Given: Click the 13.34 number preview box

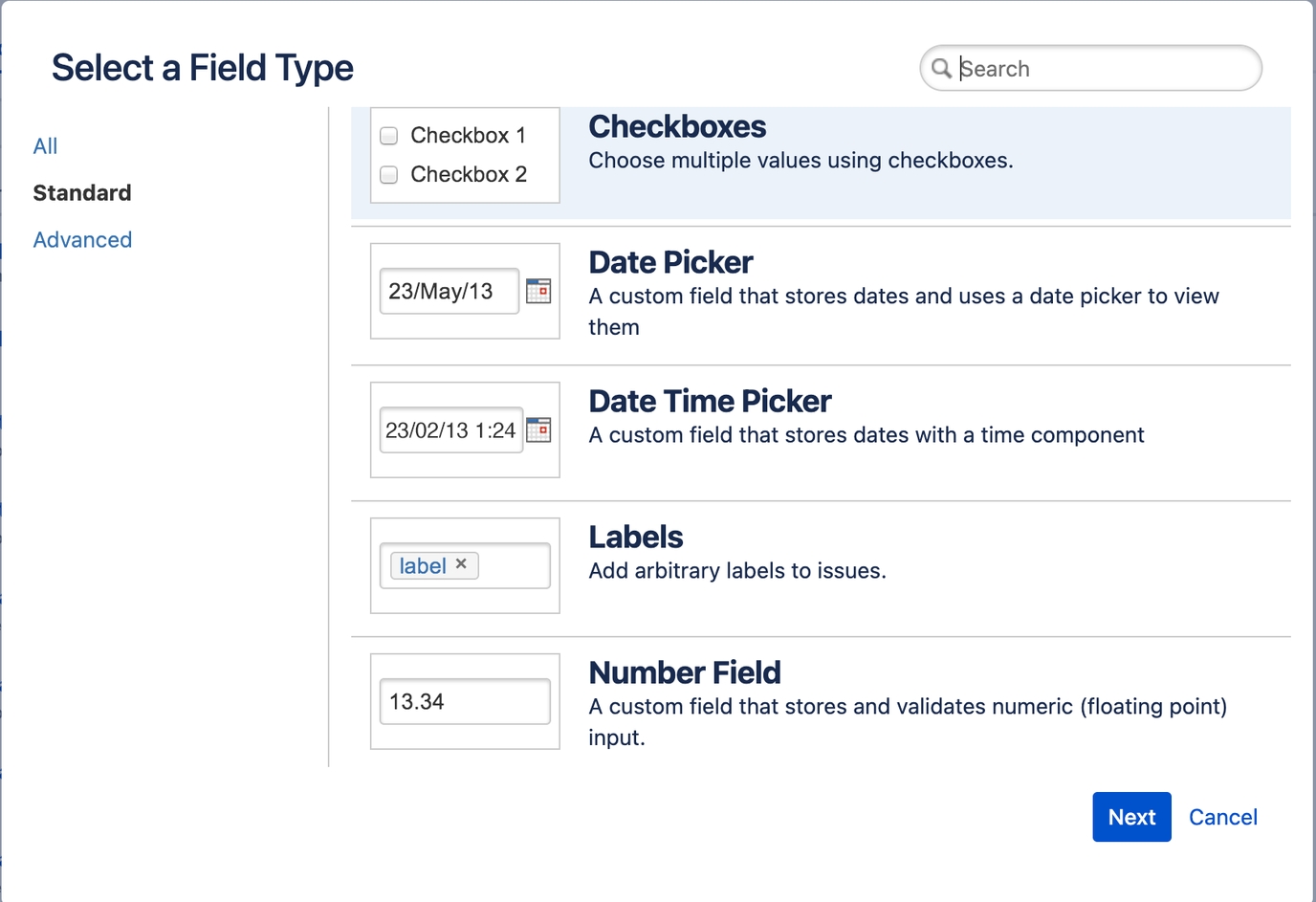Looking at the screenshot, I should tap(464, 701).
